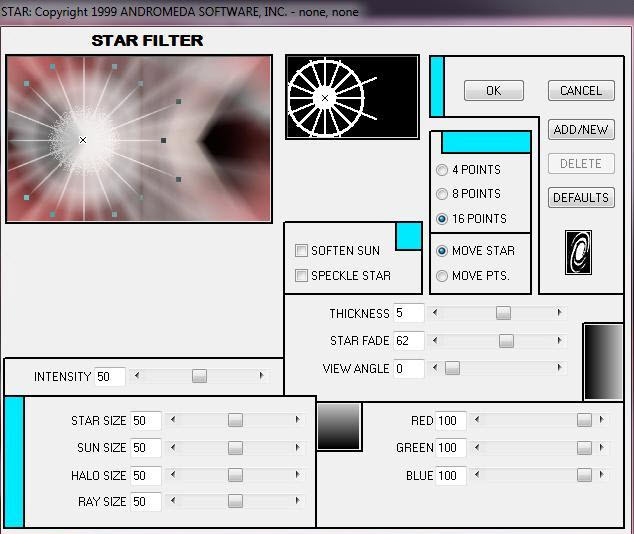Confirm with the OK button
Screen dimensions: 634x534
click(x=494, y=91)
